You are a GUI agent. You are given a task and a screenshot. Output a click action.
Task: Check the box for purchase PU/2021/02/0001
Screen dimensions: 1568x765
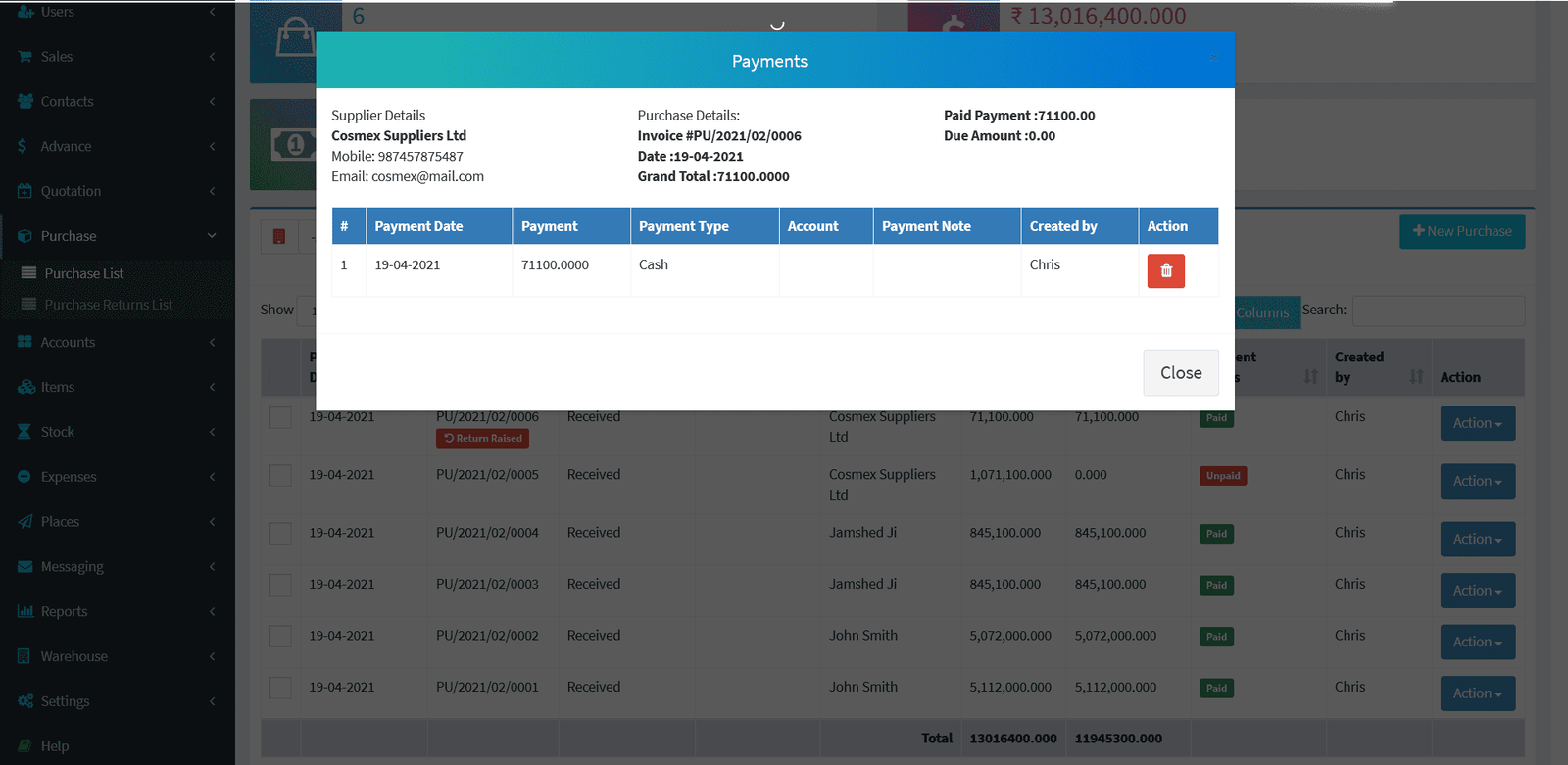(x=280, y=688)
